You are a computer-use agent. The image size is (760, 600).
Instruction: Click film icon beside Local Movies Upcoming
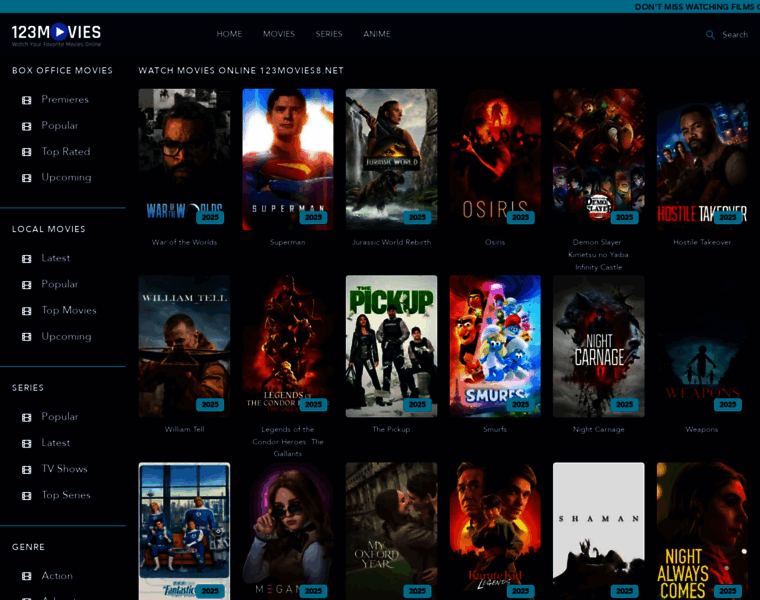point(27,336)
